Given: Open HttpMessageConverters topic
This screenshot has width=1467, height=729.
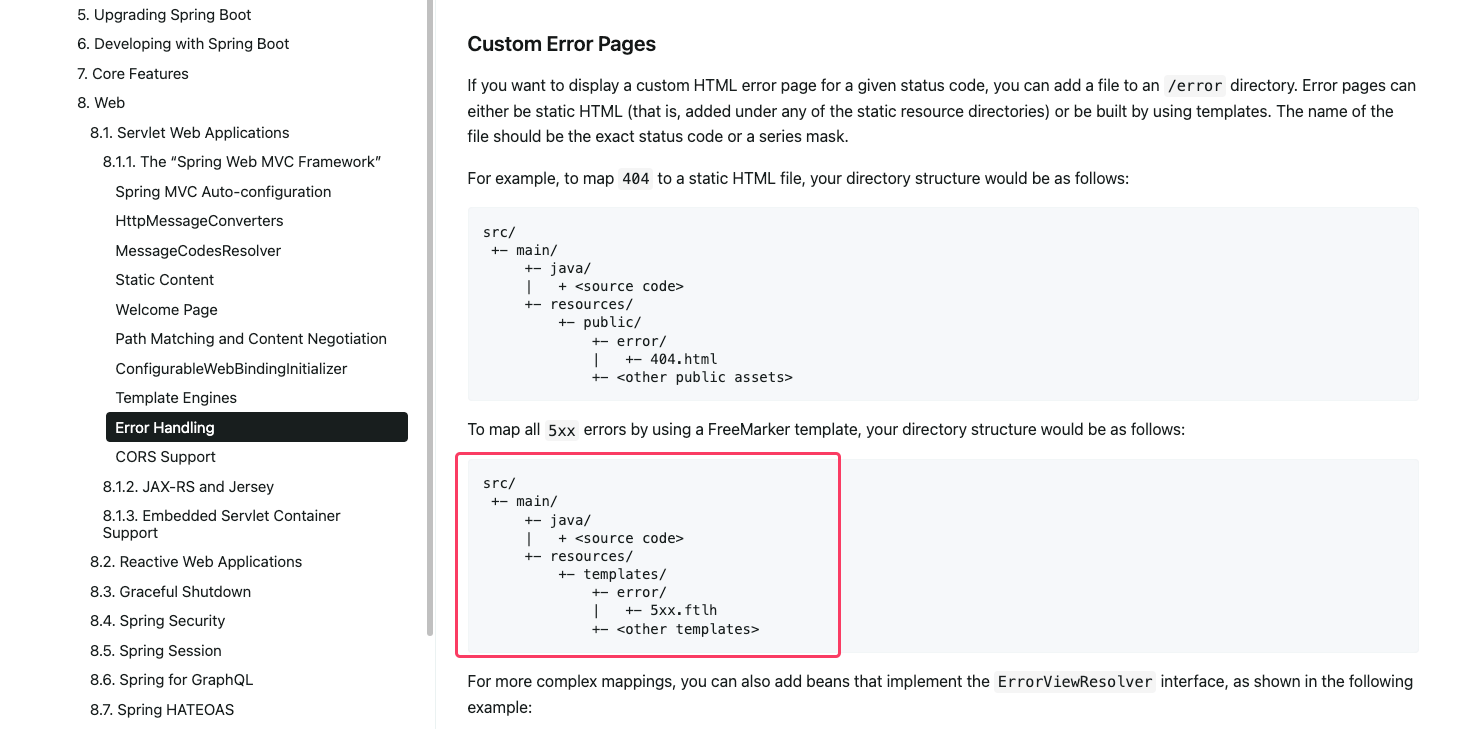Looking at the screenshot, I should [x=199, y=221].
